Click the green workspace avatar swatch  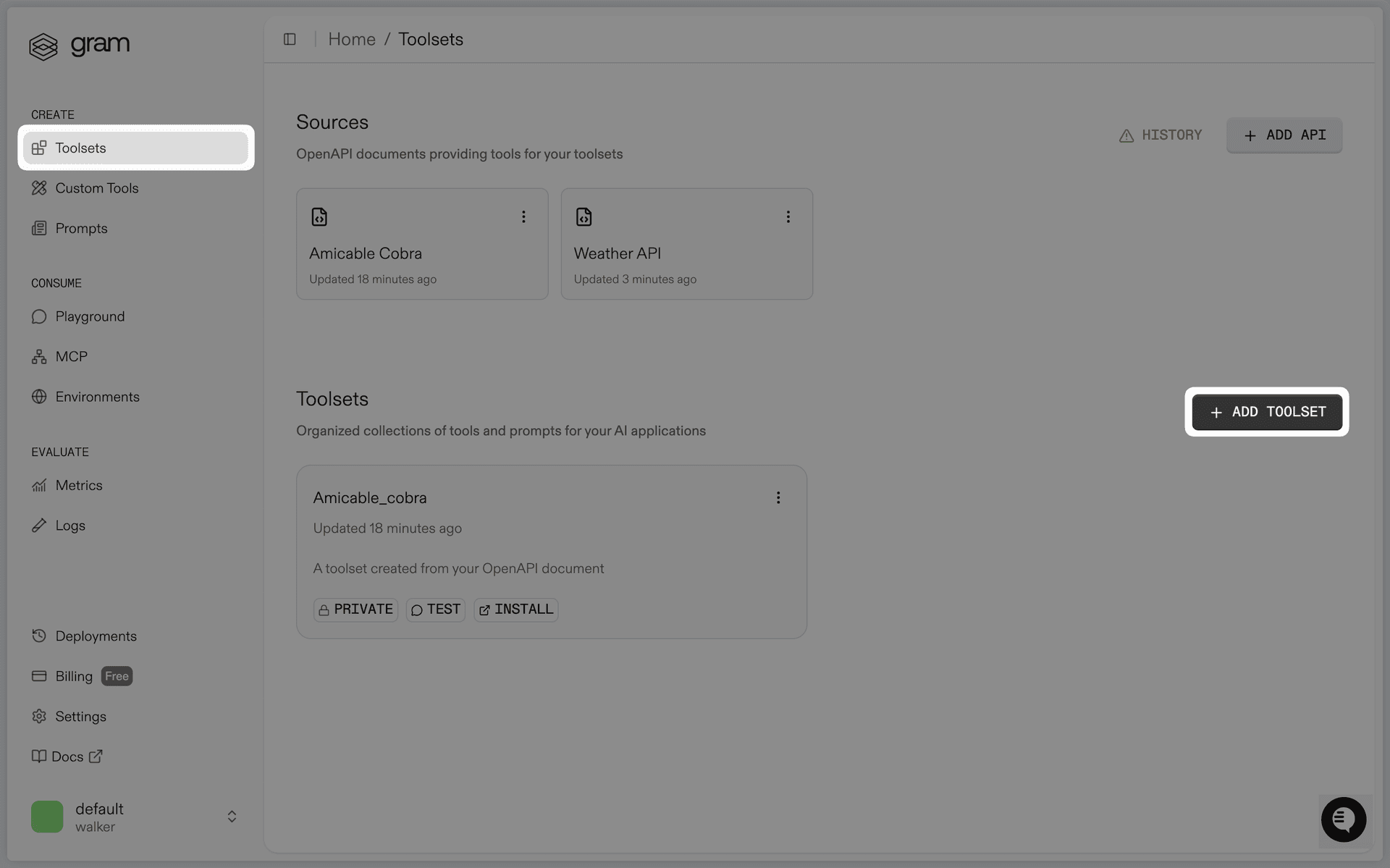(46, 816)
